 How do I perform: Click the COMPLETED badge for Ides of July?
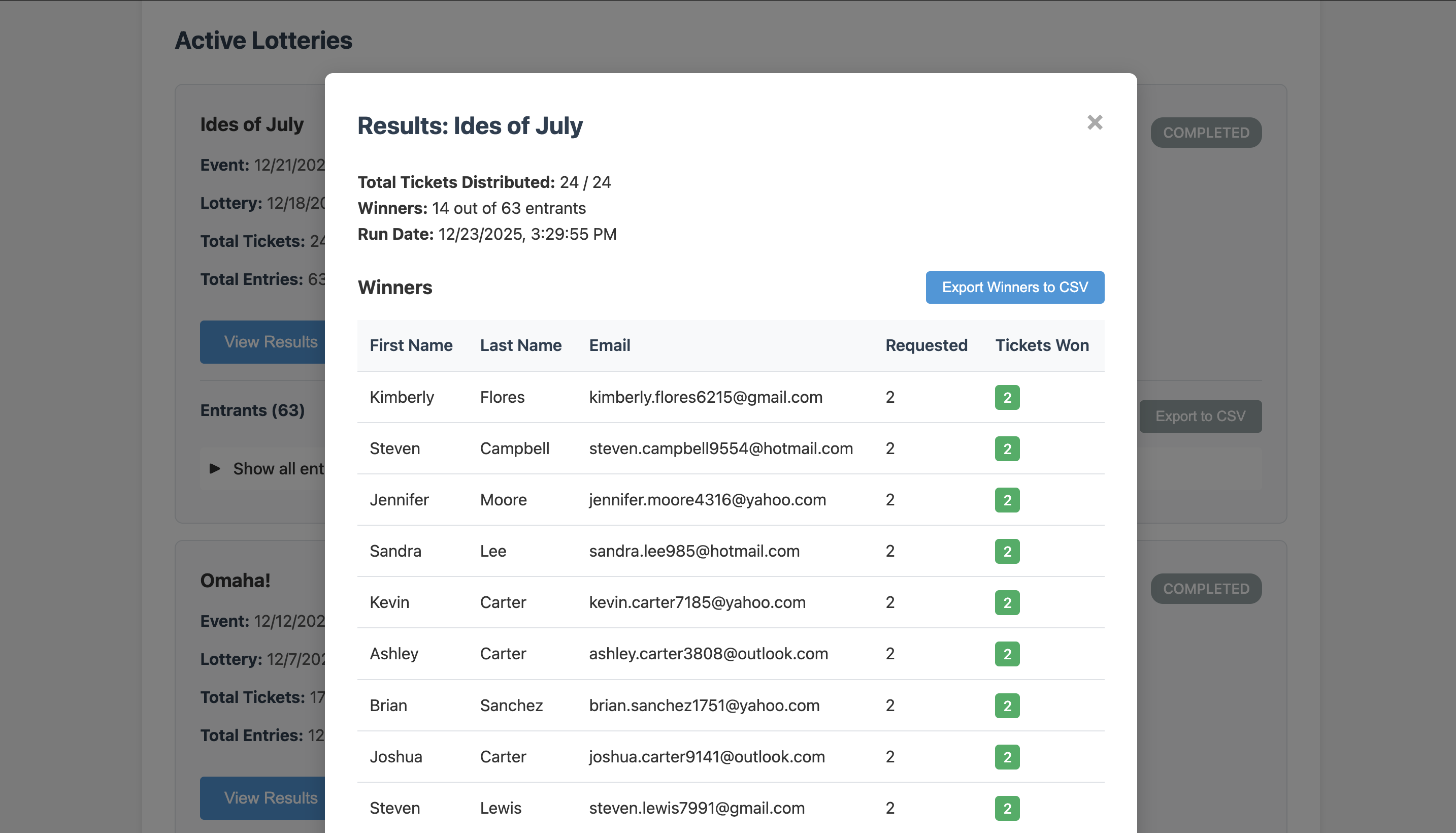(x=1206, y=132)
